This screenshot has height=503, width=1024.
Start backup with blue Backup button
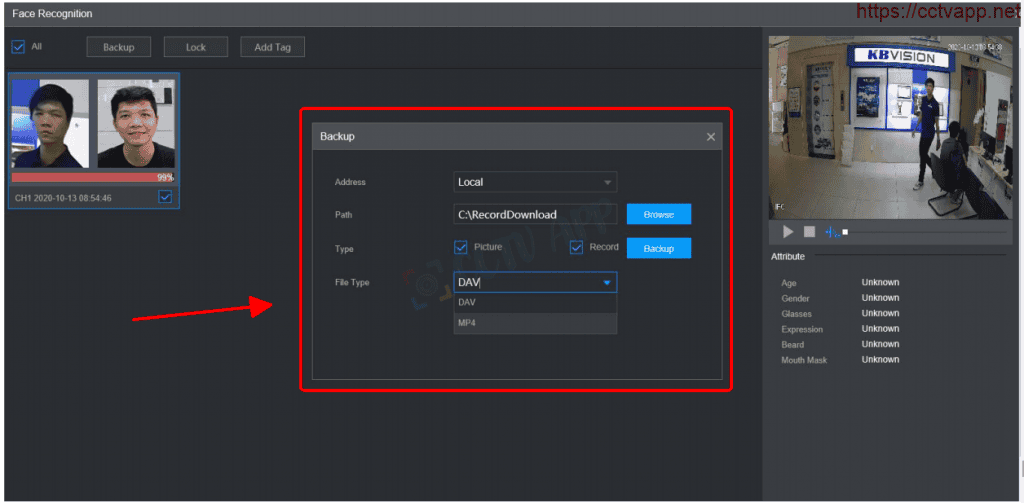coord(658,248)
